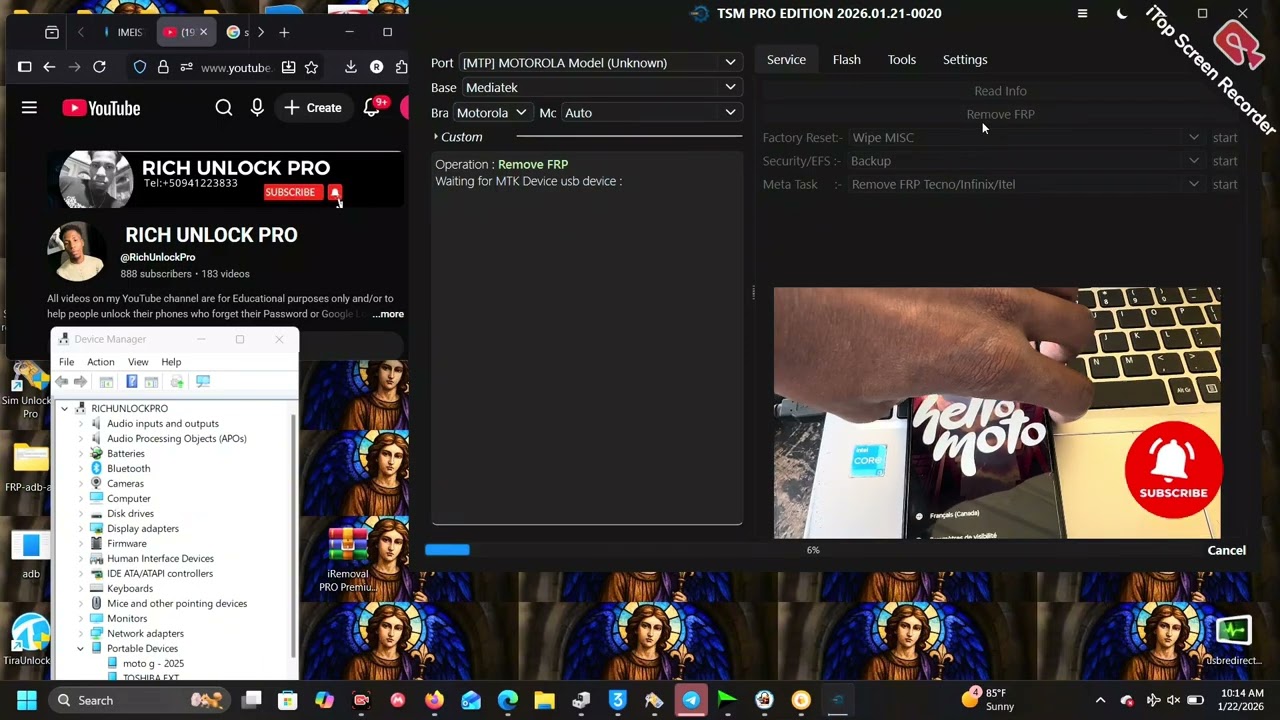Open the Base Mediatek dropdown
Image resolution: width=1280 pixels, height=720 pixels.
click(x=600, y=87)
